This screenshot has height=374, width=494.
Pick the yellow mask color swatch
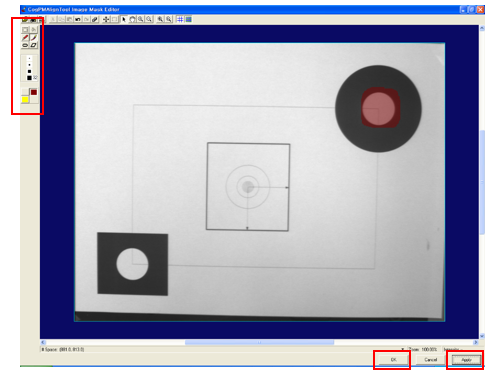25,100
